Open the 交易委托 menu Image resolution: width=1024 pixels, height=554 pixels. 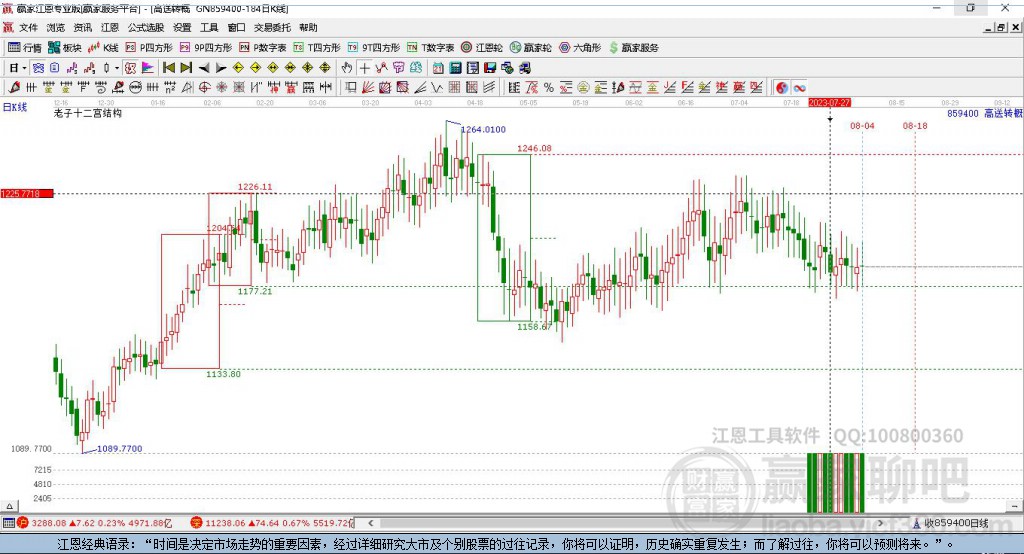coord(272,27)
